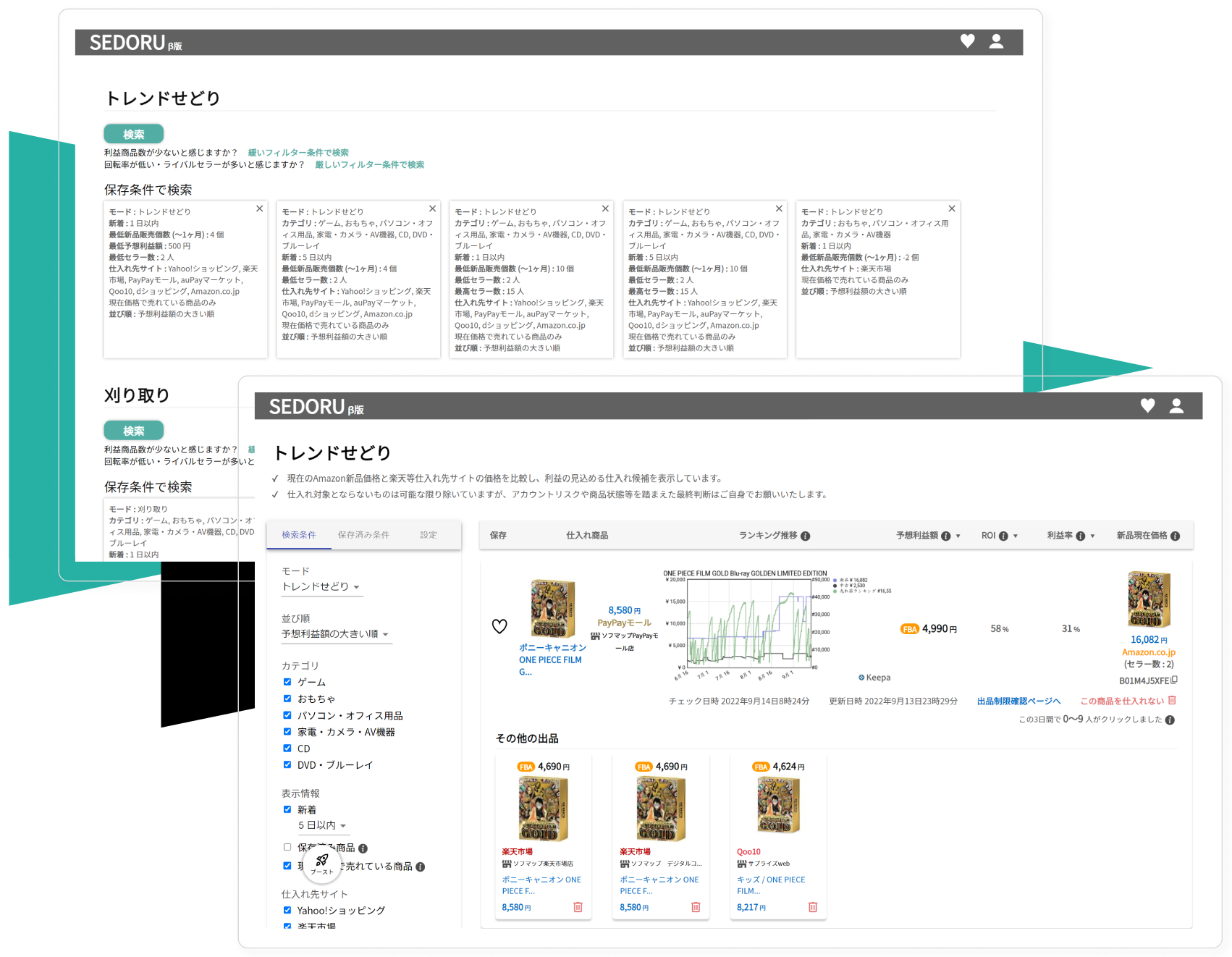
Task: Click the rocket Boost icon button
Action: (322, 864)
